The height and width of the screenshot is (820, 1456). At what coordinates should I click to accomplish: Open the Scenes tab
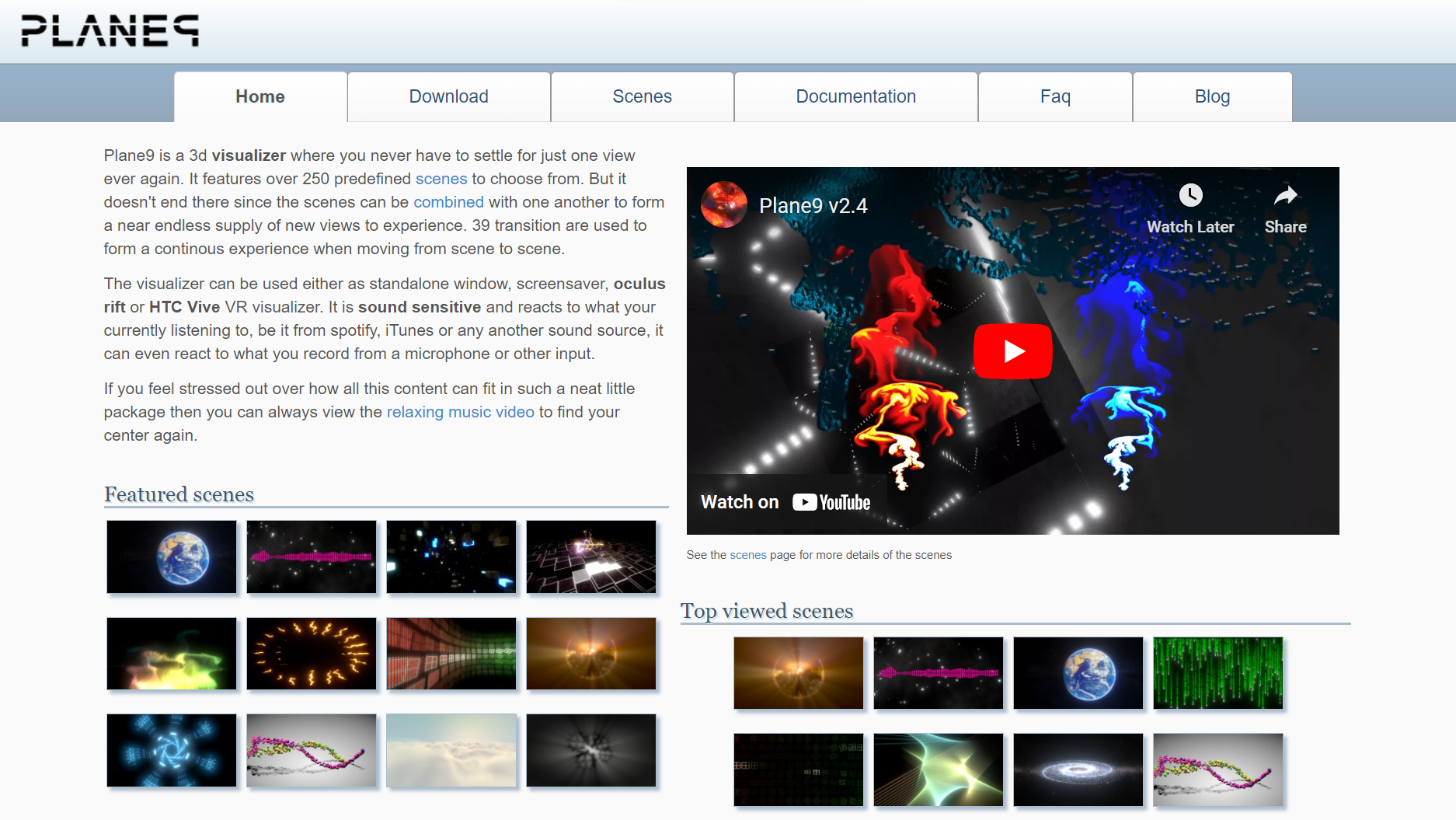coord(642,96)
